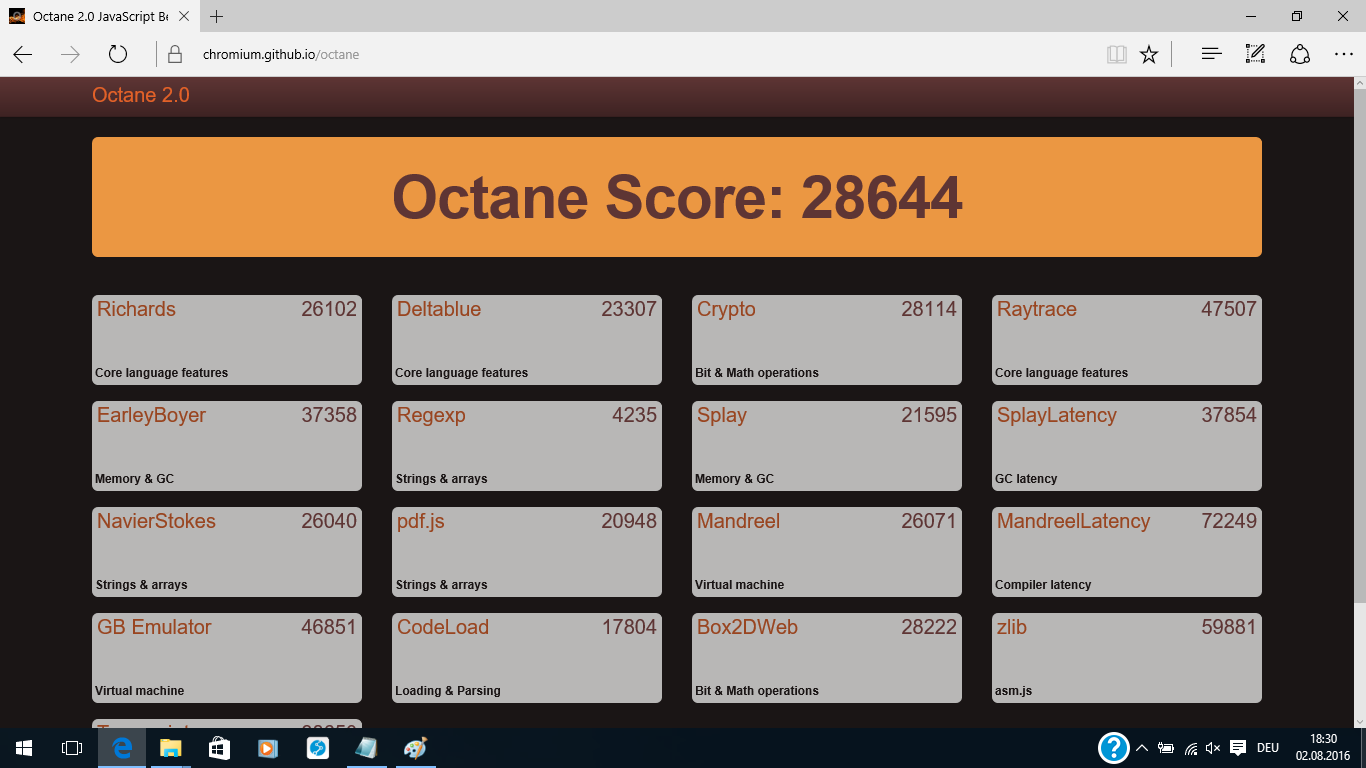The image size is (1366, 768).
Task: Open the Crypto benchmark box
Action: 827,340
